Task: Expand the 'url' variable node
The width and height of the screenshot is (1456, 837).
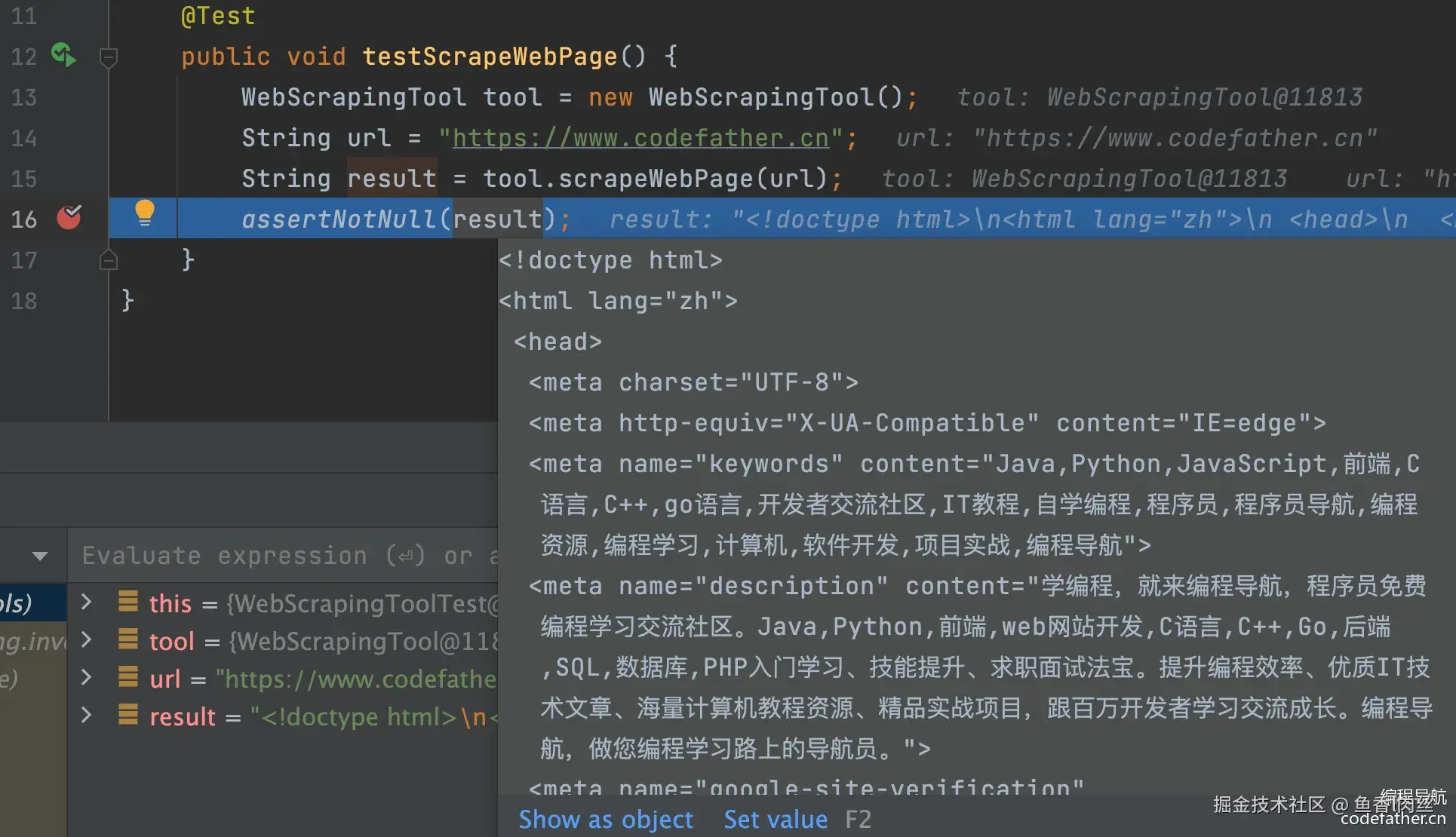Action: coord(87,677)
